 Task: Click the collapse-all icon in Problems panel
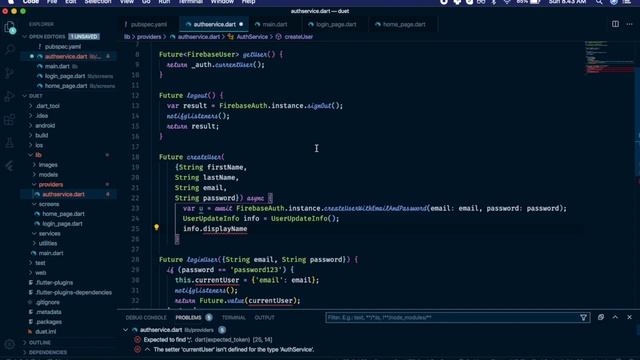601,317
